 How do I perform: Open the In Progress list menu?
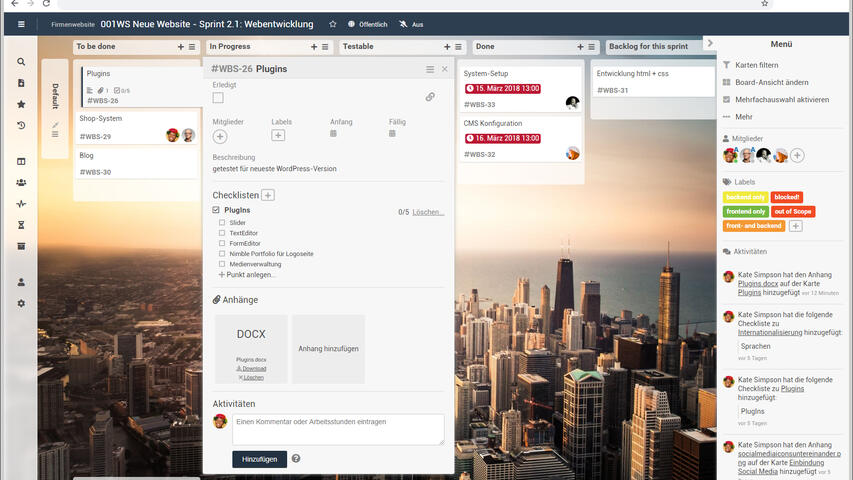326,47
